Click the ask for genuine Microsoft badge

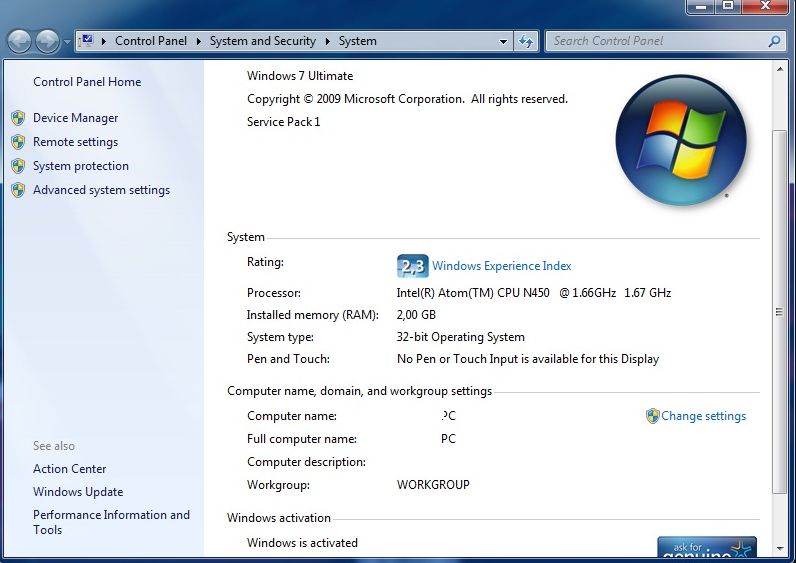(x=706, y=548)
